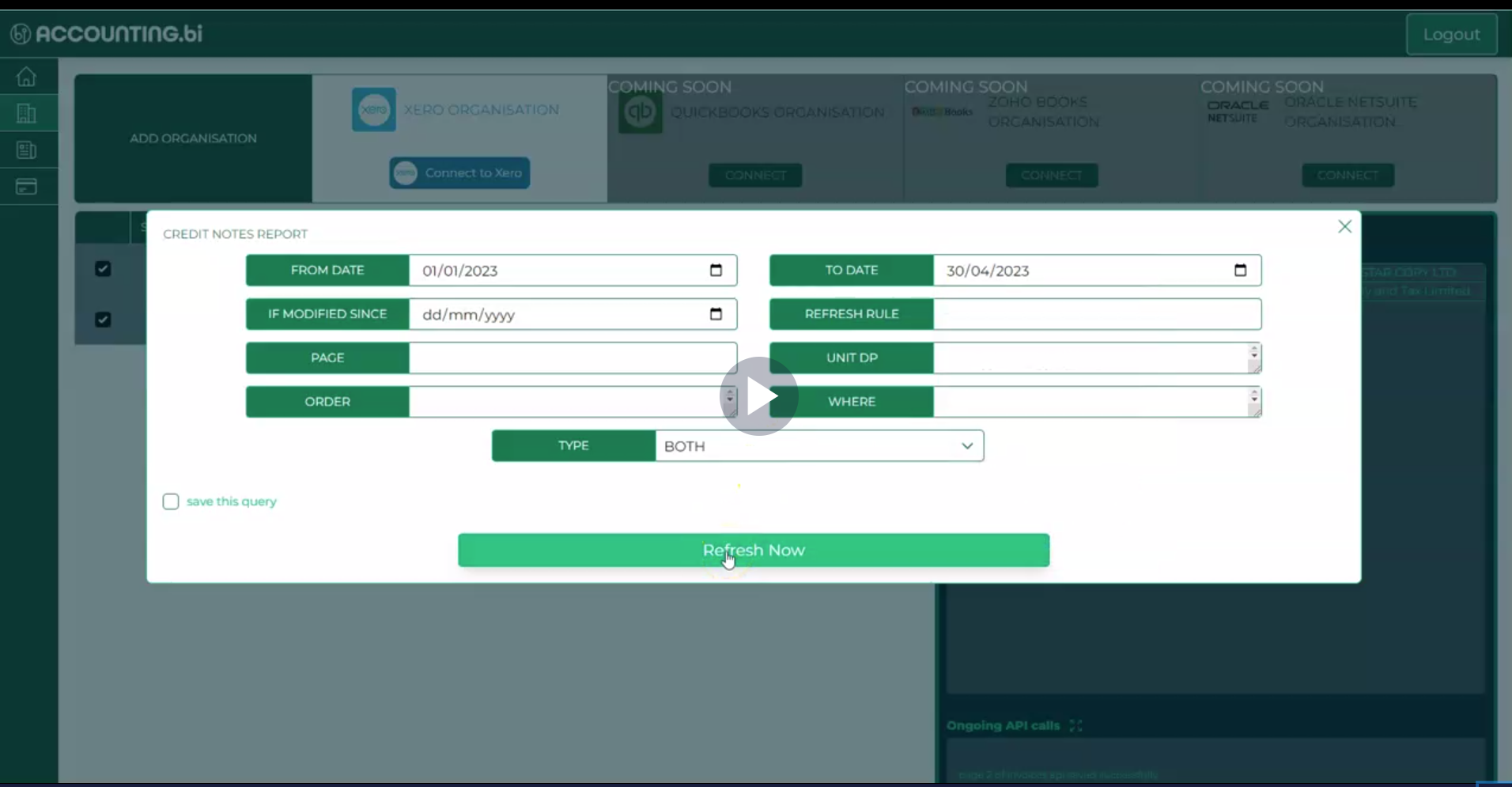The width and height of the screenshot is (1512, 787).
Task: Click the Xero logo icon
Action: (372, 108)
